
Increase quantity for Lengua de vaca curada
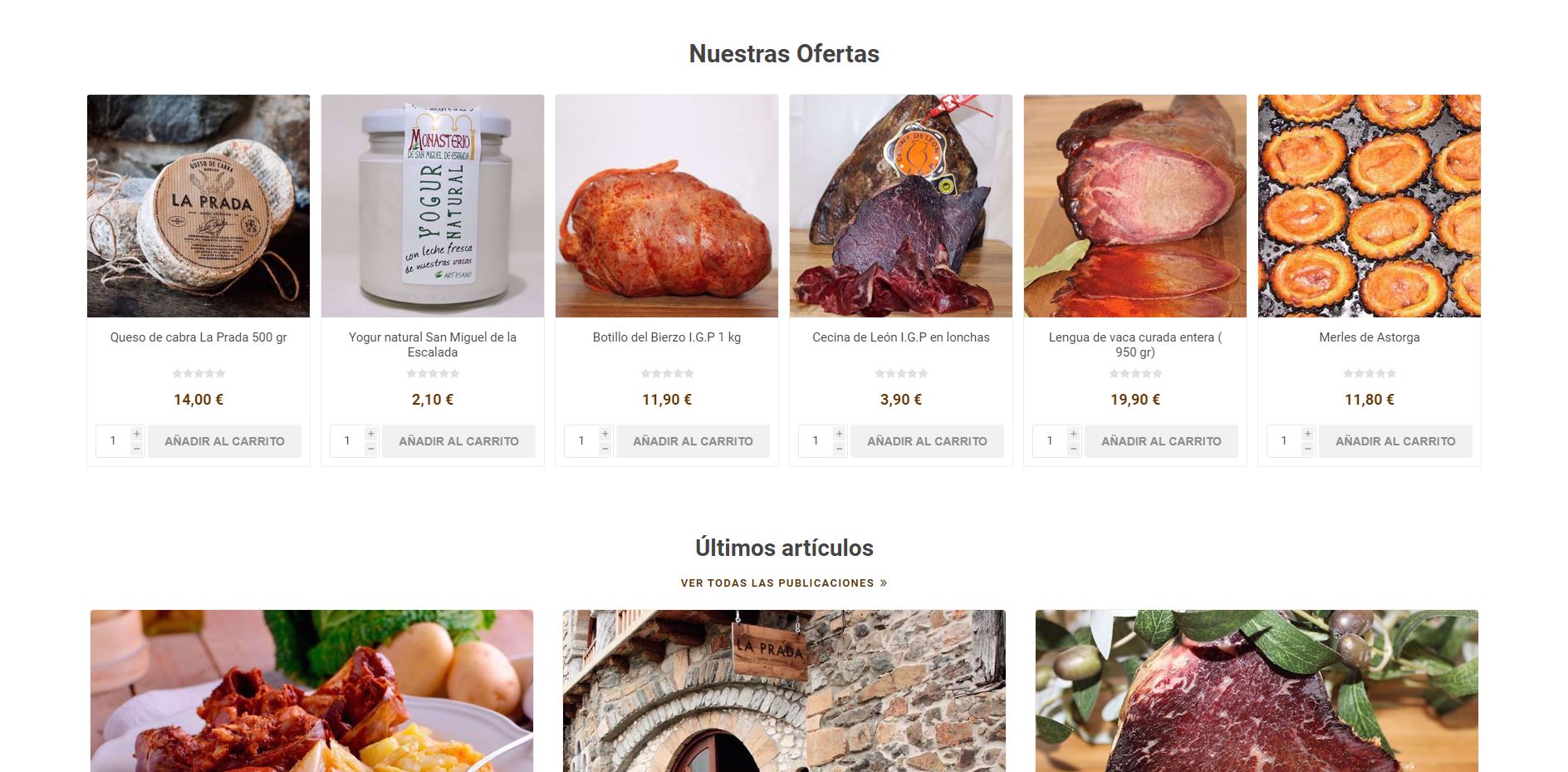point(1074,434)
